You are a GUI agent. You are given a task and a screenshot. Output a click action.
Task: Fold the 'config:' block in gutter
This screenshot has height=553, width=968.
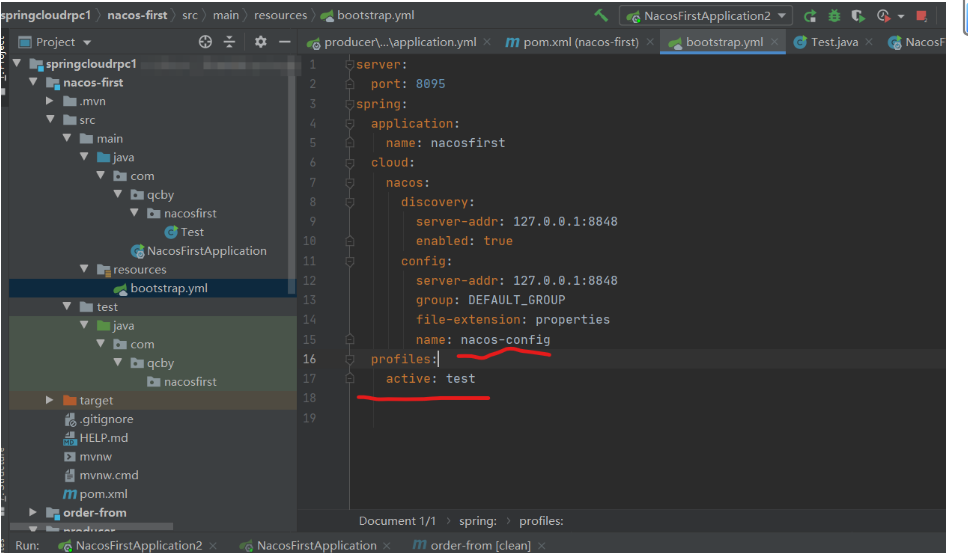(349, 261)
